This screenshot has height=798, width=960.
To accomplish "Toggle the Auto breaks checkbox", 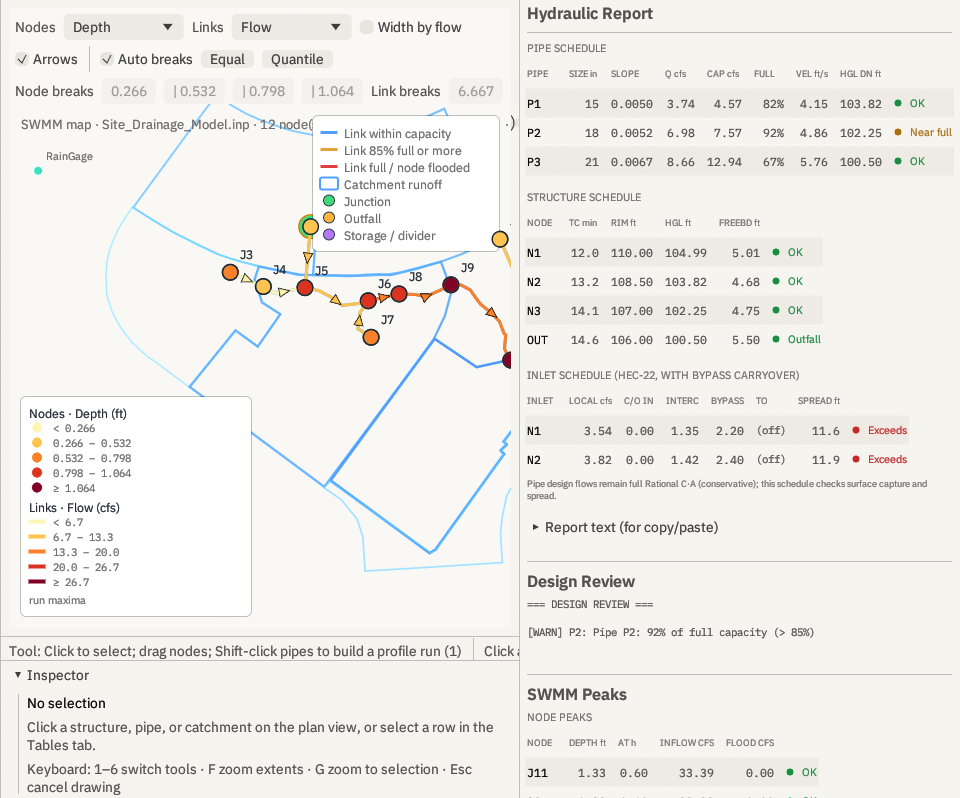I will (x=107, y=59).
